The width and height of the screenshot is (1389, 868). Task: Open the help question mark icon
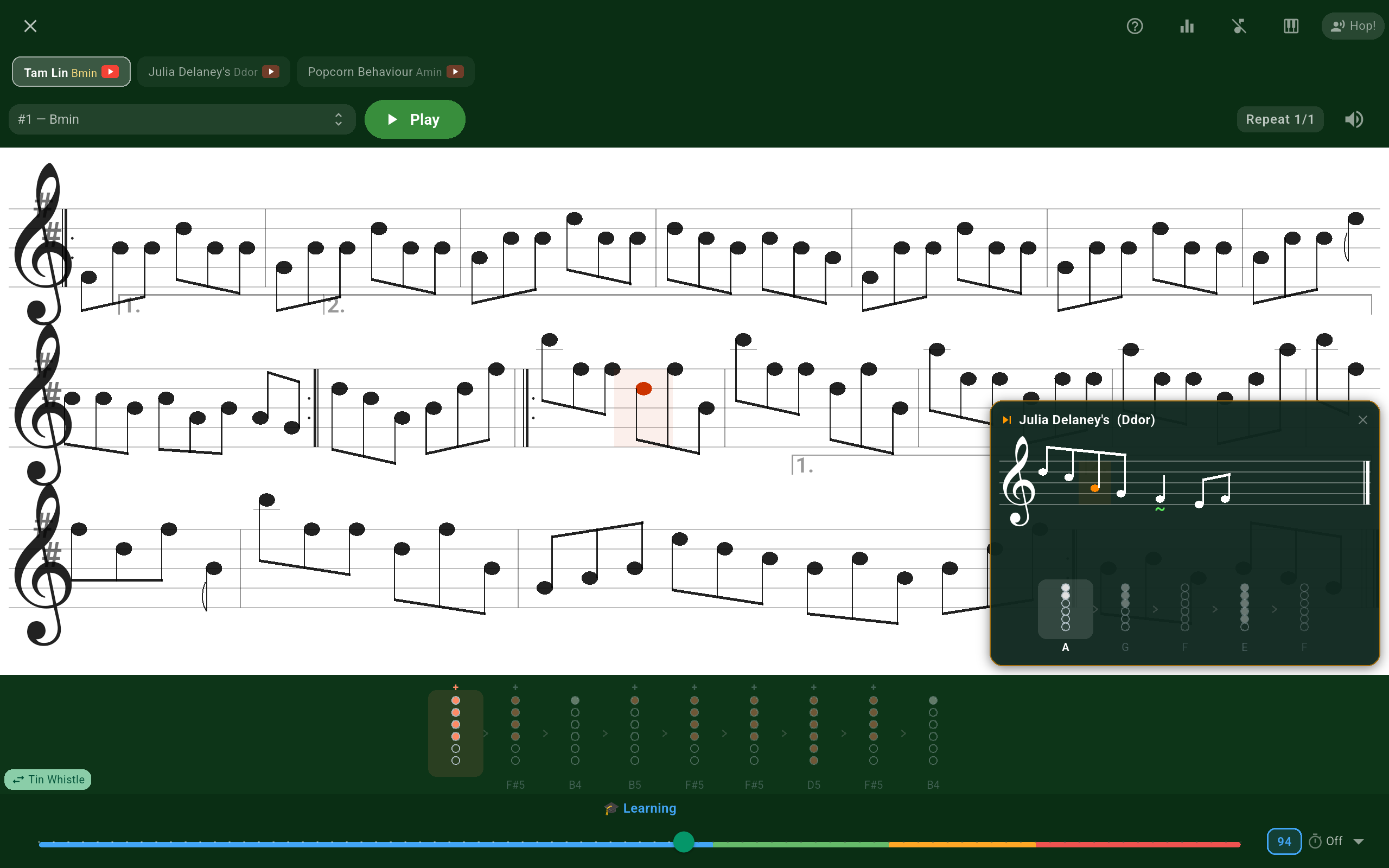pyautogui.click(x=1135, y=26)
